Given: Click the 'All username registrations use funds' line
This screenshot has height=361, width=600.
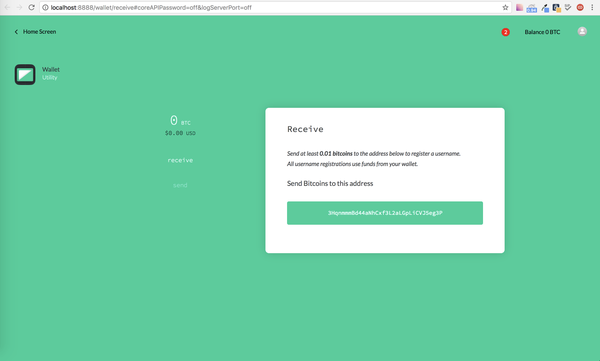Looking at the screenshot, I should 352,164.
